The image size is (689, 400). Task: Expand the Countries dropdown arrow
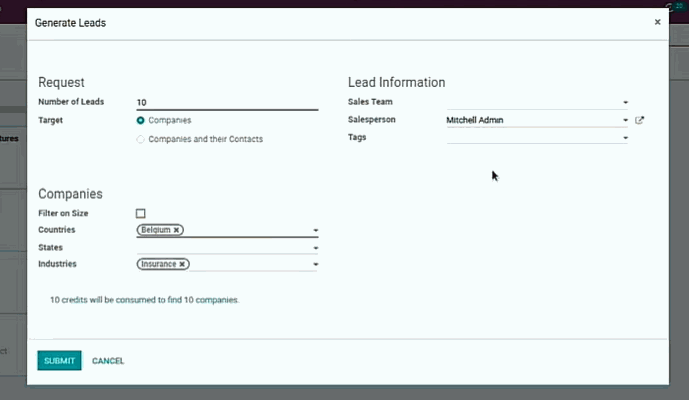click(315, 231)
